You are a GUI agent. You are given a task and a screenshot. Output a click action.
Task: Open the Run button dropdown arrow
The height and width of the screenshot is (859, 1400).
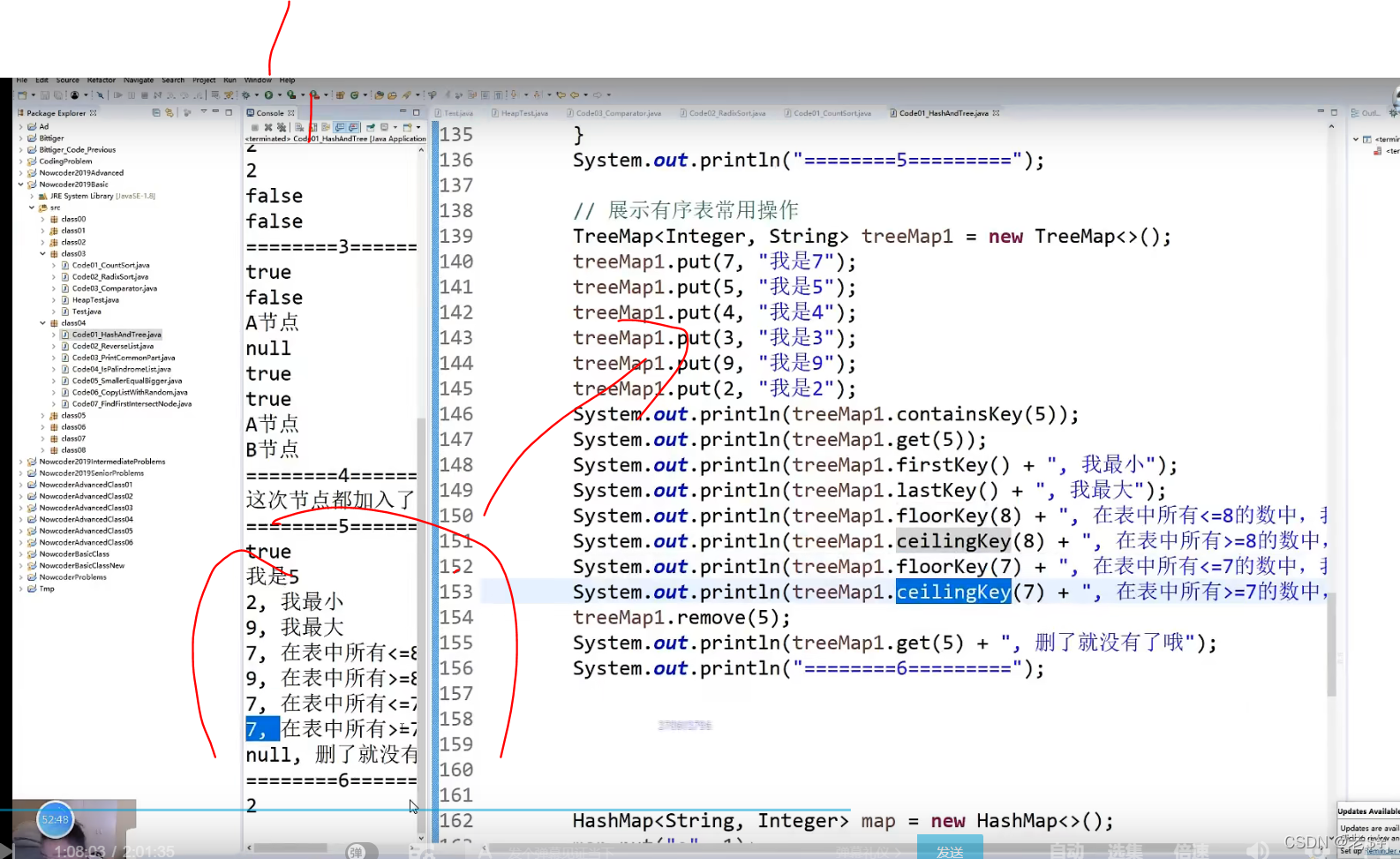pyautogui.click(x=279, y=95)
